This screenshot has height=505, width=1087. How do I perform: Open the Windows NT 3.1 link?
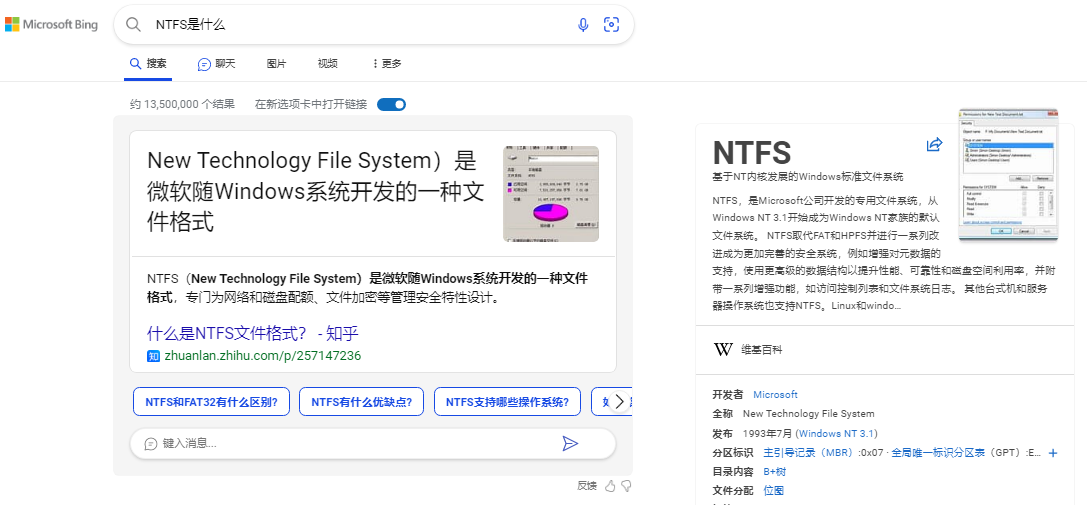click(837, 434)
